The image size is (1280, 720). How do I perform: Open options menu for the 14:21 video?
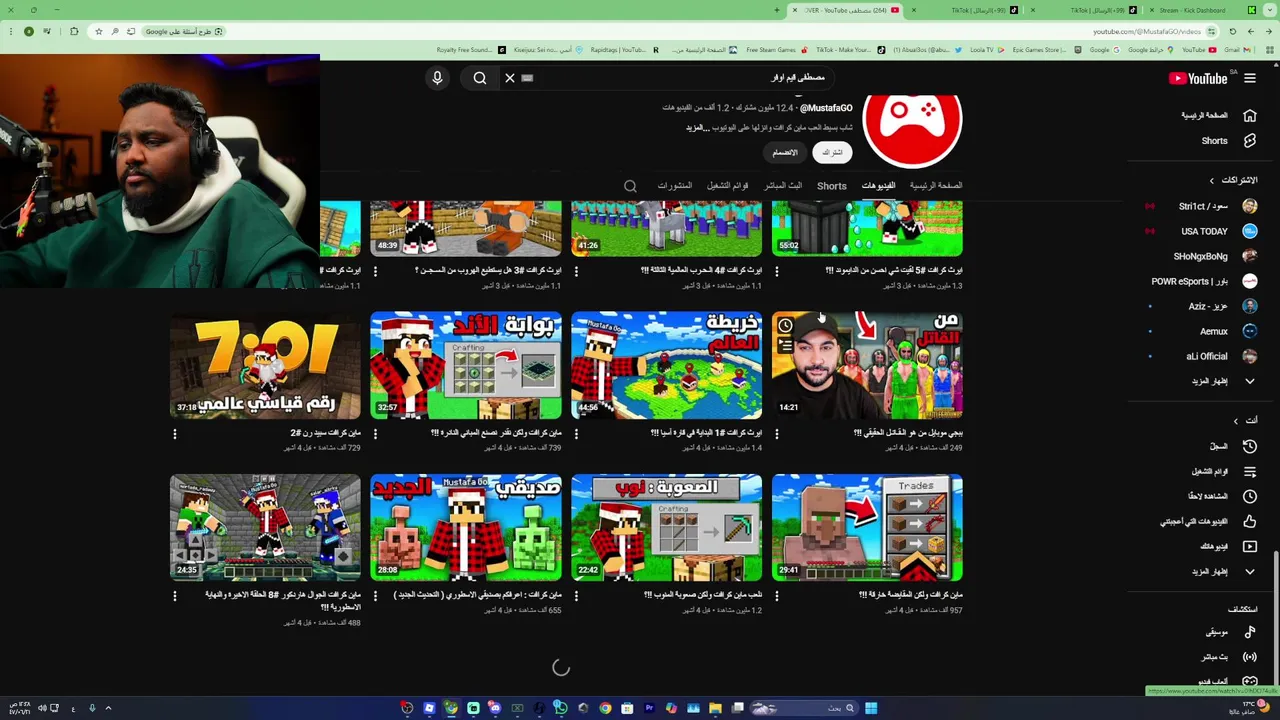point(777,433)
